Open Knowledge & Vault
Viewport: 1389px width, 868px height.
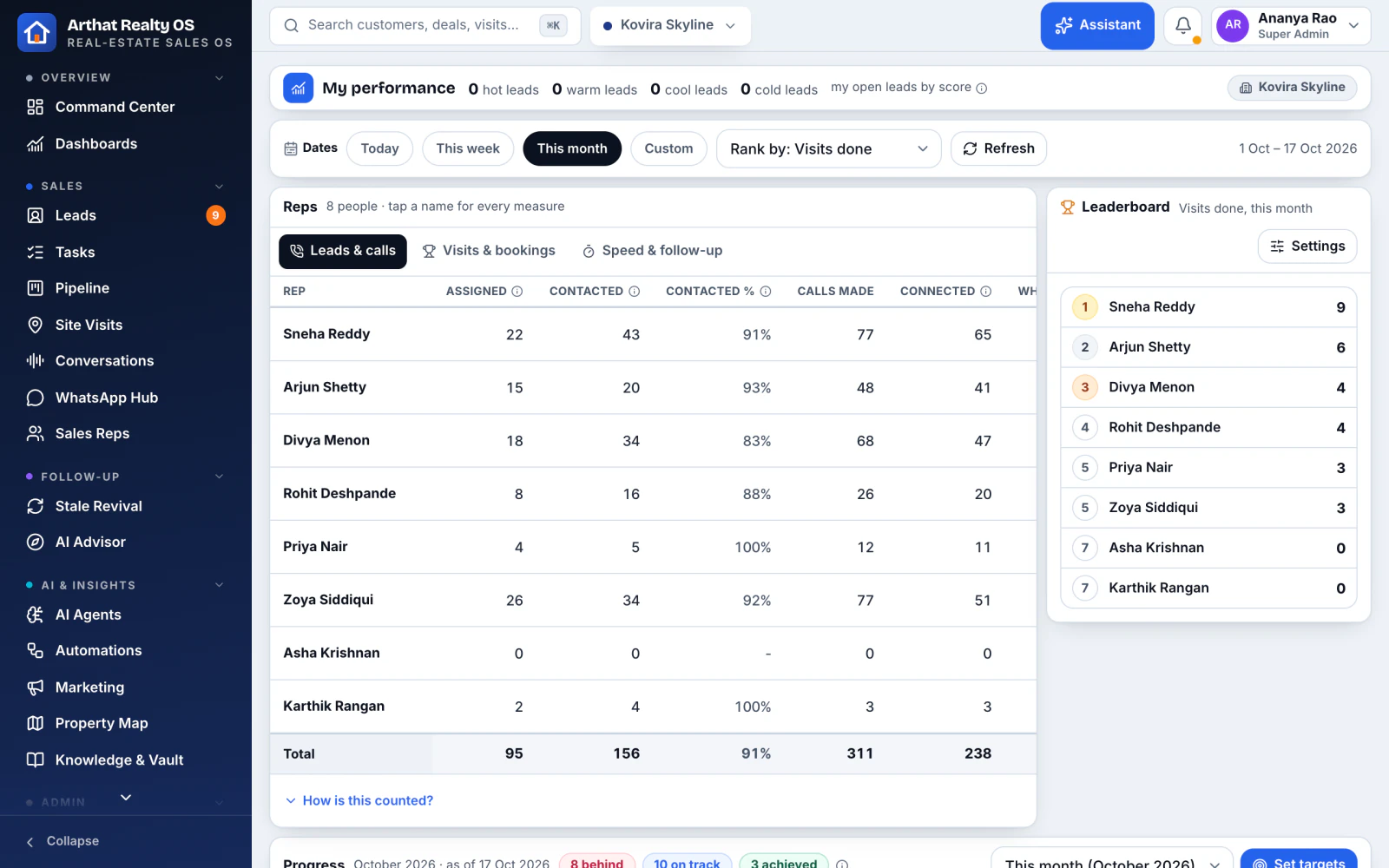coord(126,759)
